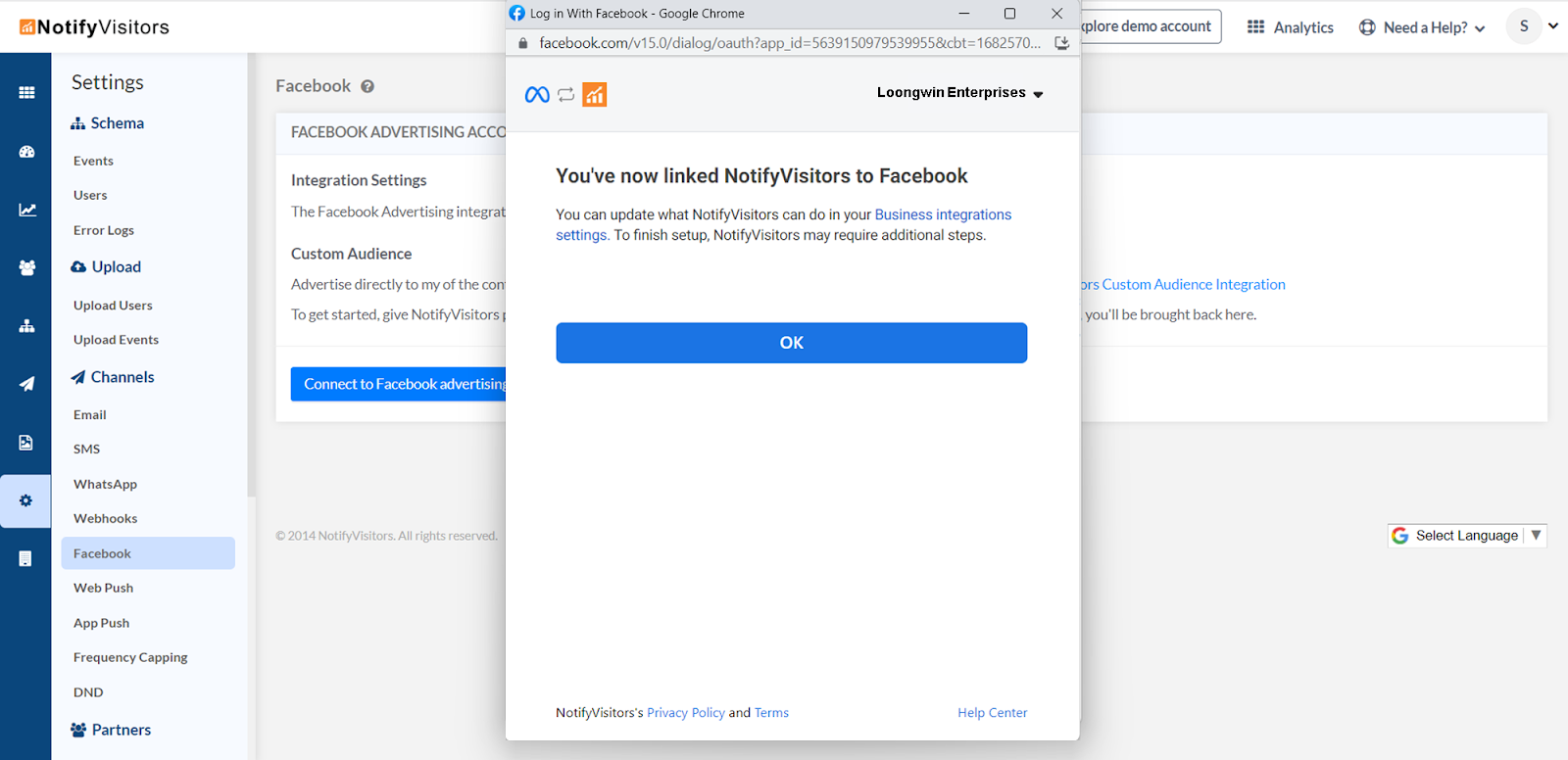The image size is (1568, 760).
Task: Open the gear settings icon in left rail
Action: tap(25, 500)
